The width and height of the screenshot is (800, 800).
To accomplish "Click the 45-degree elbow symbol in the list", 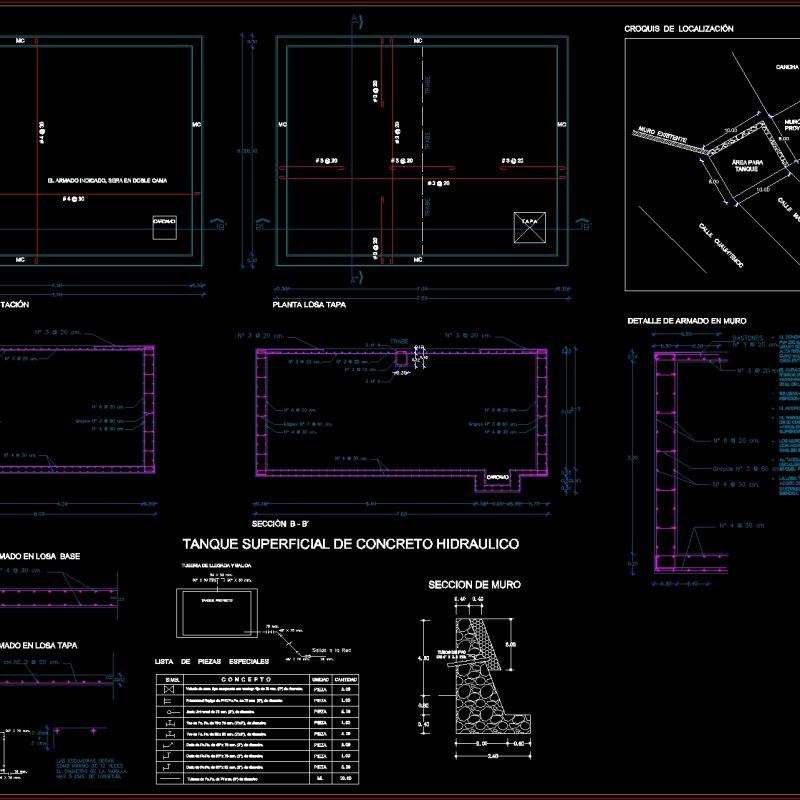I will 168,744.
